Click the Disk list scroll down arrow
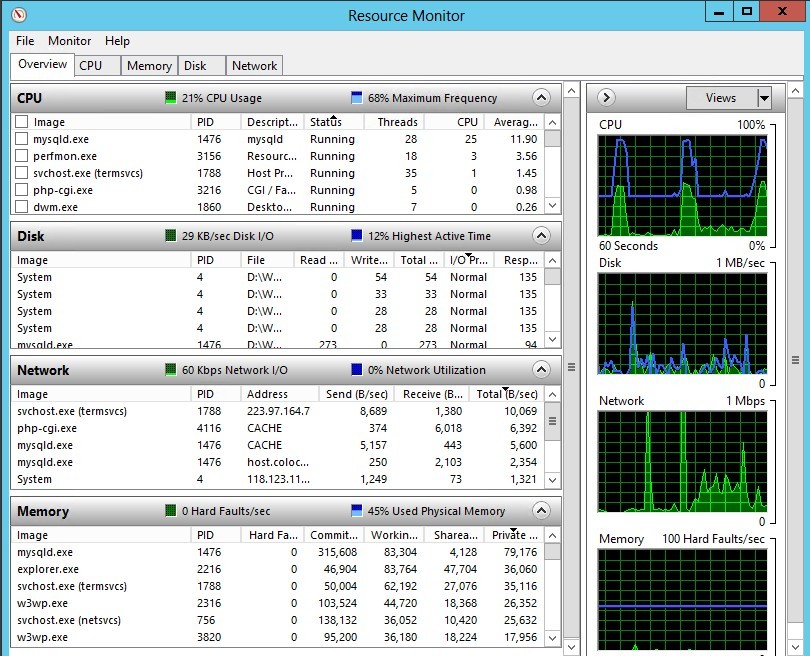 click(552, 339)
